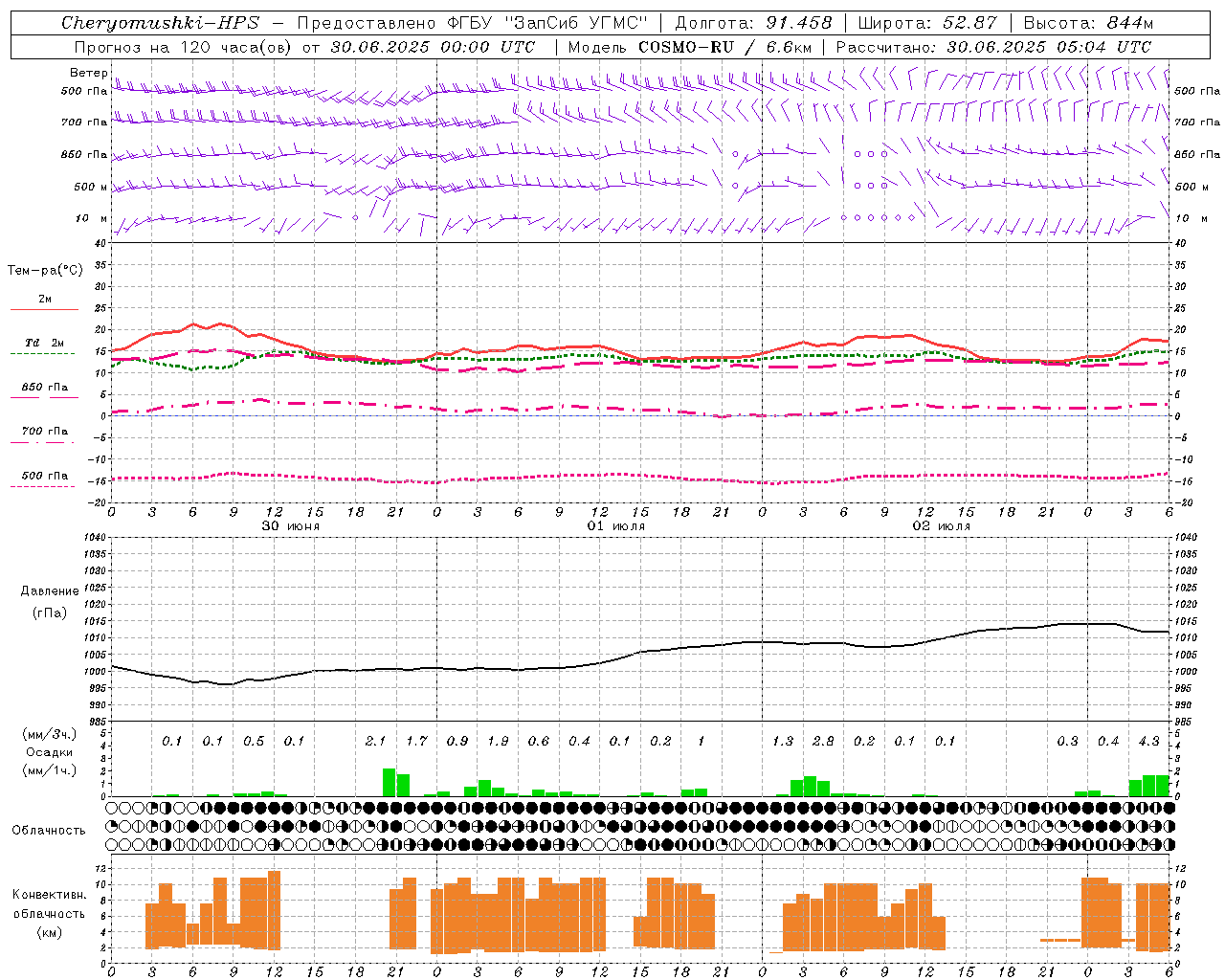The height and width of the screenshot is (980, 1225).
Task: Click the station title "Cheryomushki-HPS"
Action: pyautogui.click(x=160, y=23)
